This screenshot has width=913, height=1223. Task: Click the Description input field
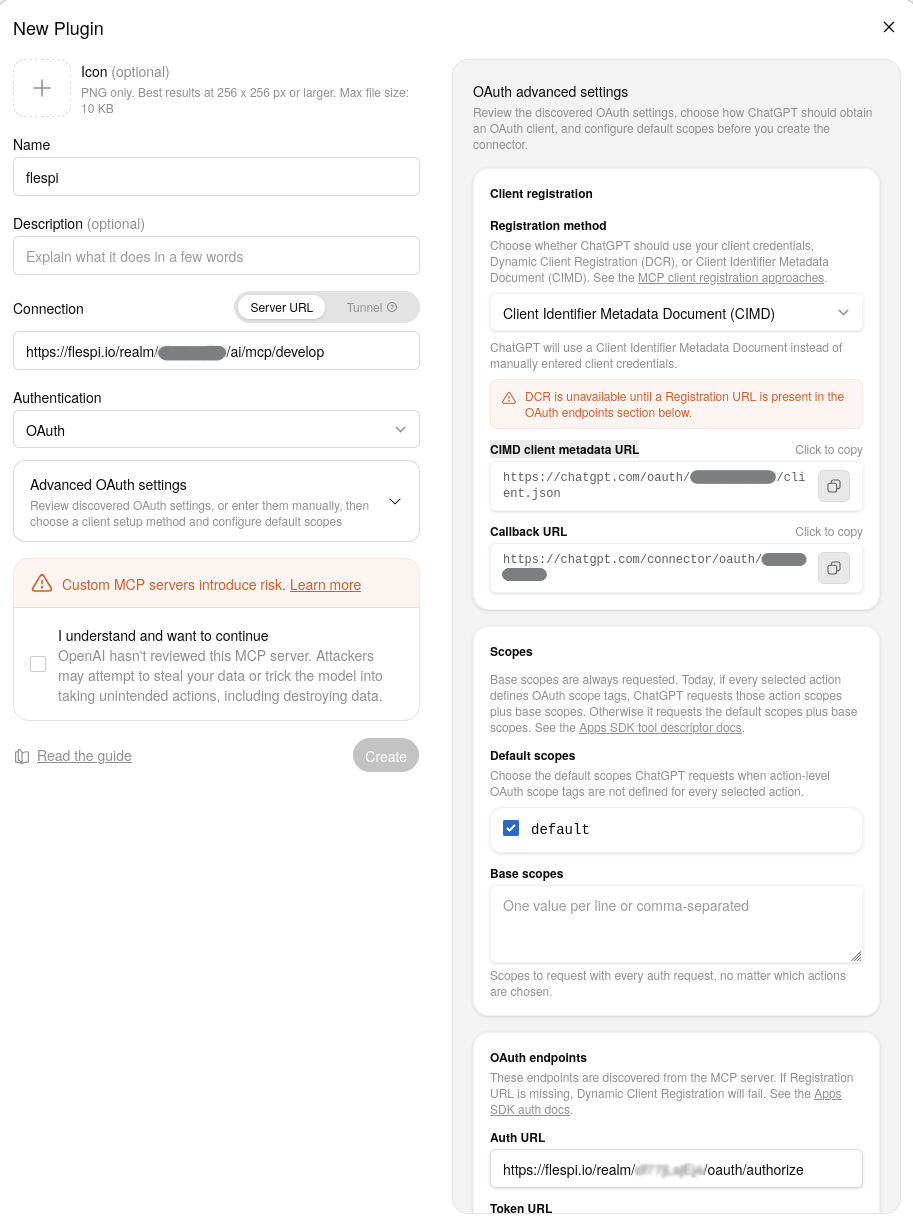216,256
